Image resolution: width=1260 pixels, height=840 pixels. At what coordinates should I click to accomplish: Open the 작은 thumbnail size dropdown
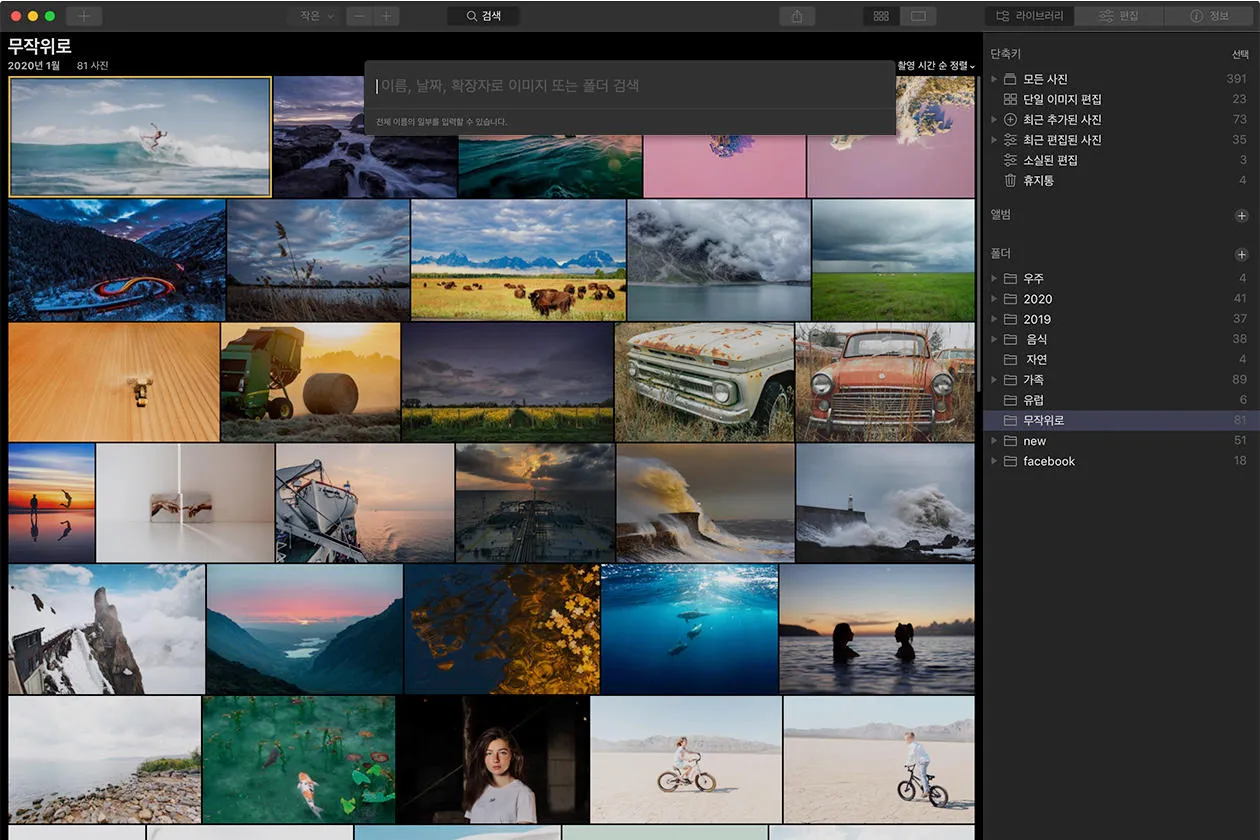click(314, 16)
